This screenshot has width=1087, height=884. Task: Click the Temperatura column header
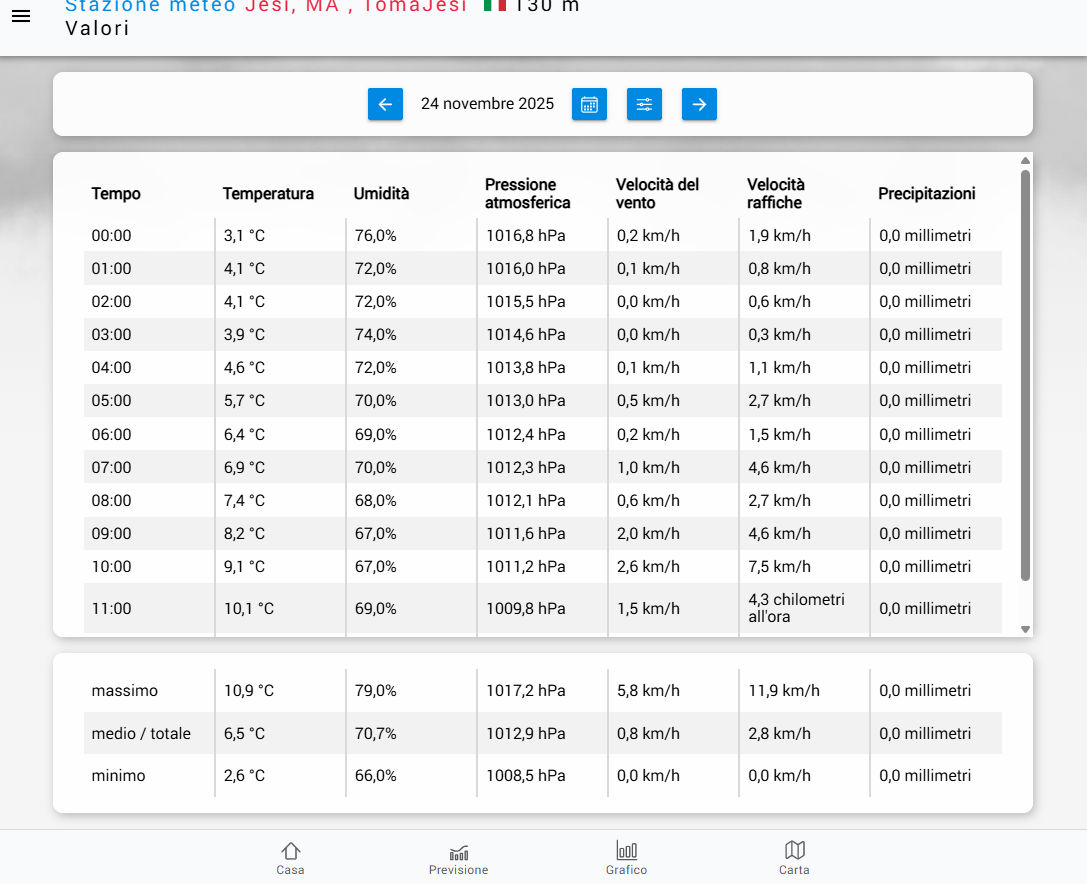(x=268, y=194)
